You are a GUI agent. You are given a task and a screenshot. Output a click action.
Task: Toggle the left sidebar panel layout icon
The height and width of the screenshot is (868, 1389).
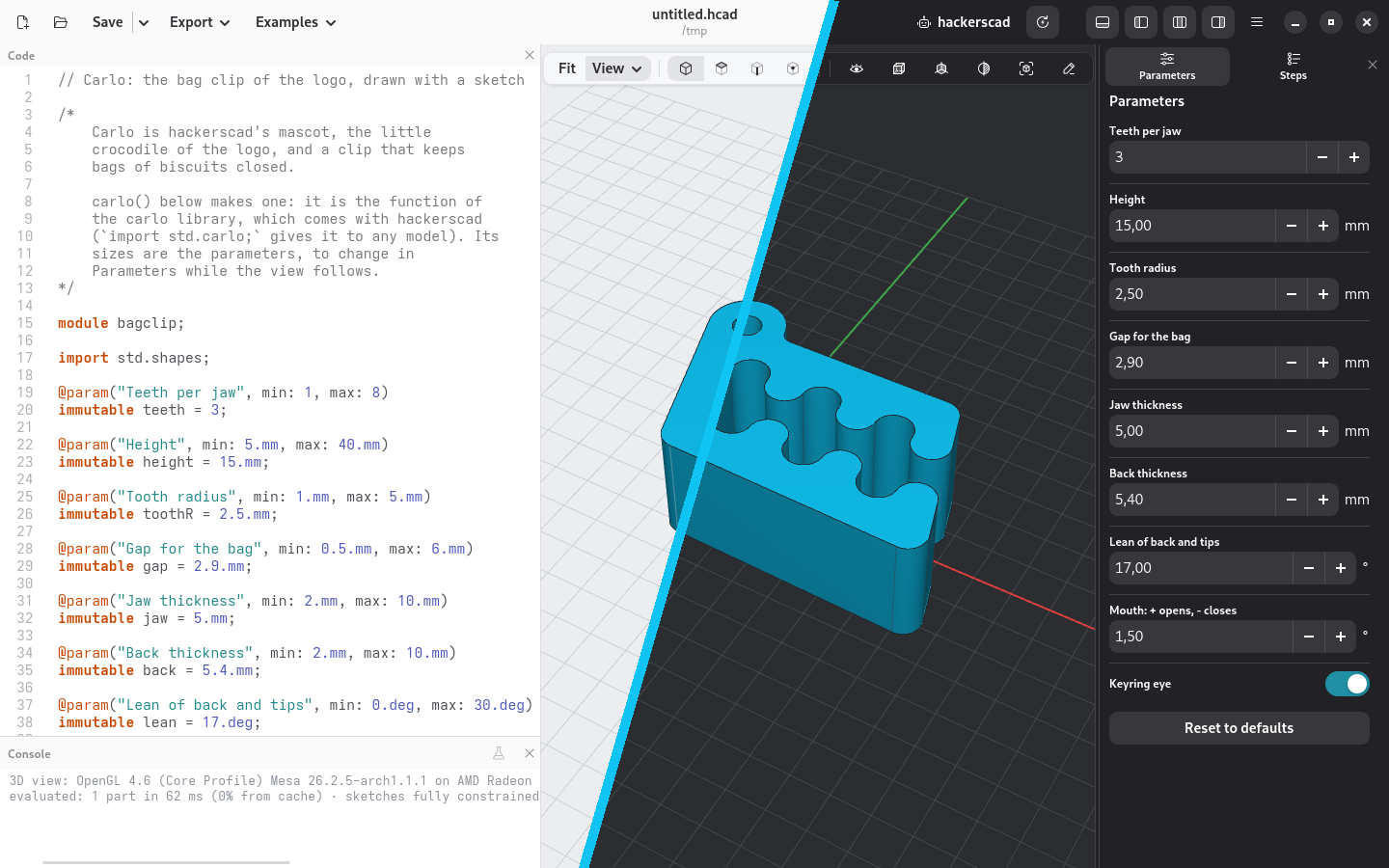point(1141,22)
